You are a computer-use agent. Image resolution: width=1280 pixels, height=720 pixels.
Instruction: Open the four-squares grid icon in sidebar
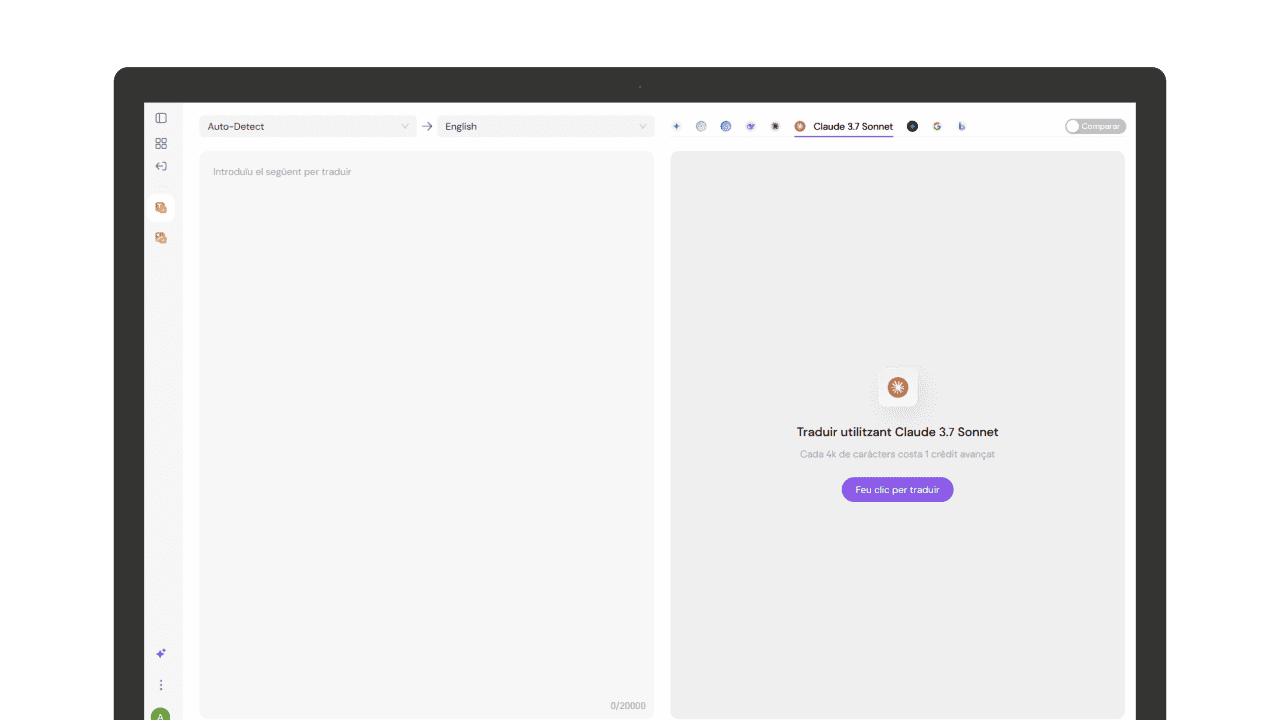tap(161, 143)
